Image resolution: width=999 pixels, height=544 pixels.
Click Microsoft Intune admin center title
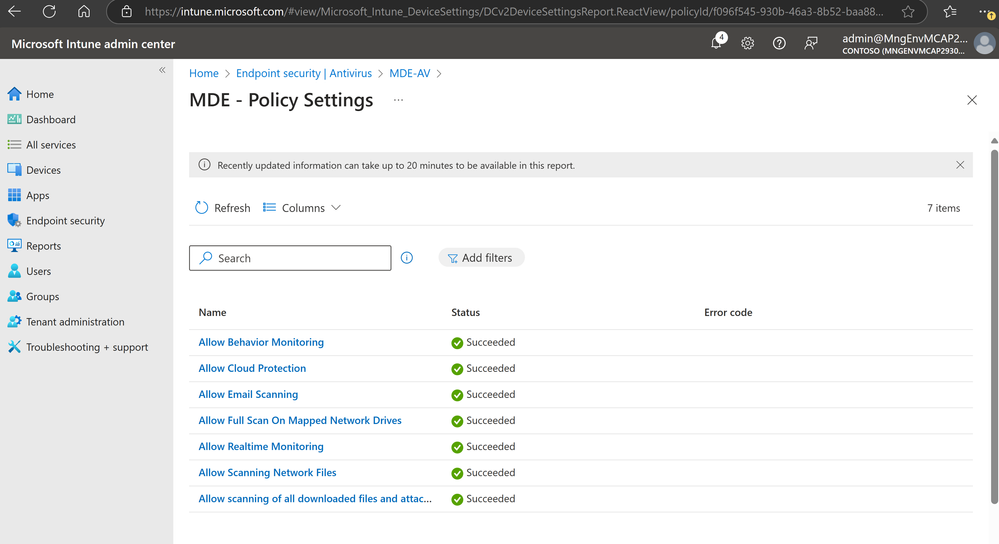93,44
